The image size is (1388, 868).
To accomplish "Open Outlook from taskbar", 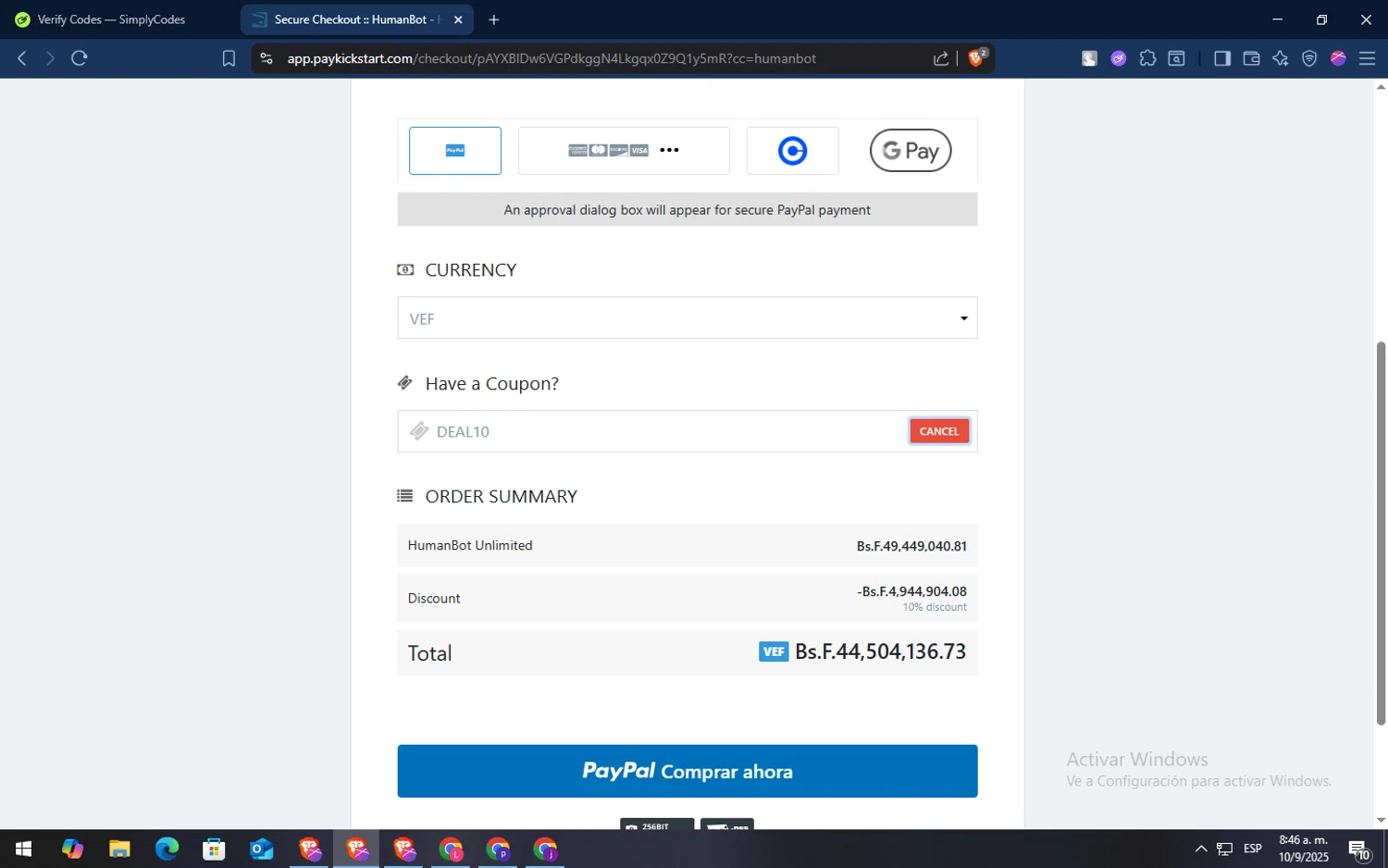I will 262,849.
